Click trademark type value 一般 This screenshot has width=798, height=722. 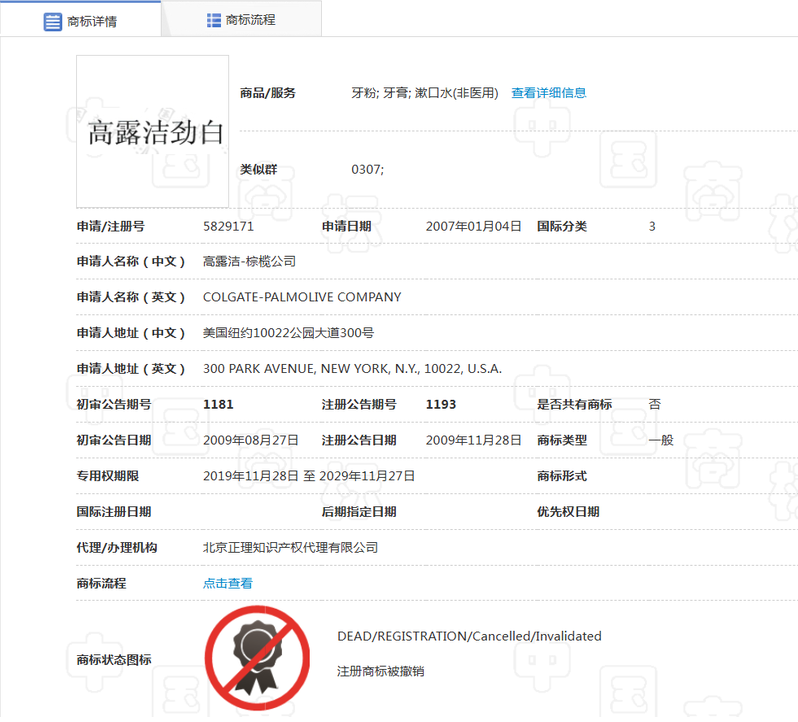[661, 440]
